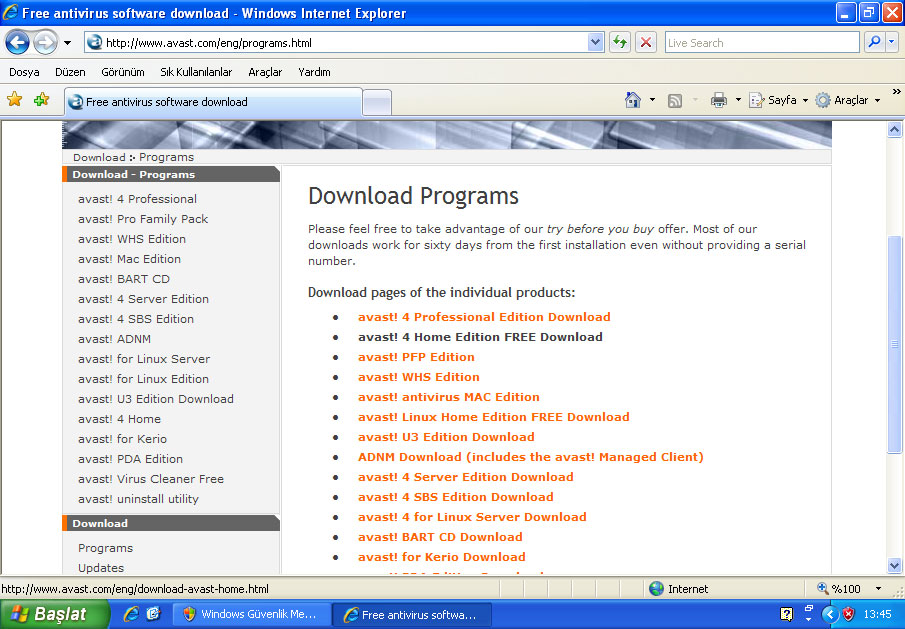Screen dimensions: 905x629
Task: Open the Araçlar gear toolbar menu
Action: point(847,100)
